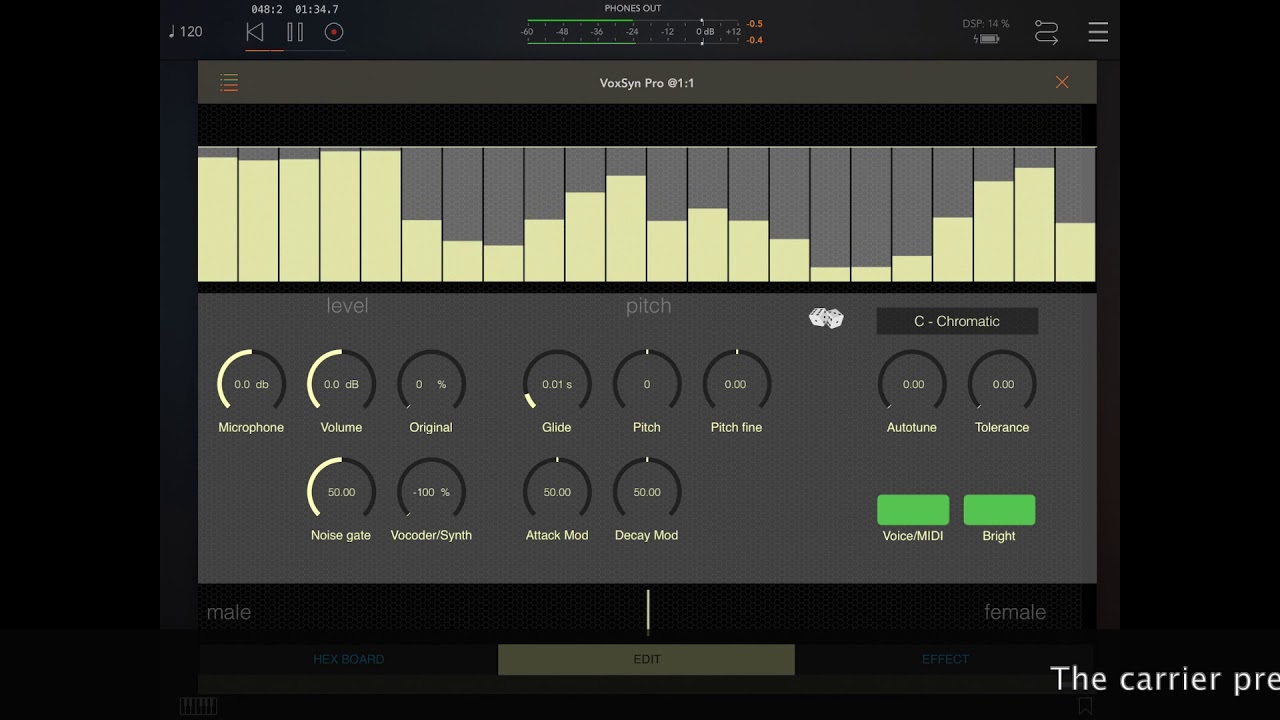Viewport: 1280px width, 720px height.
Task: Click the 01:34.7 time display
Action: (x=316, y=9)
